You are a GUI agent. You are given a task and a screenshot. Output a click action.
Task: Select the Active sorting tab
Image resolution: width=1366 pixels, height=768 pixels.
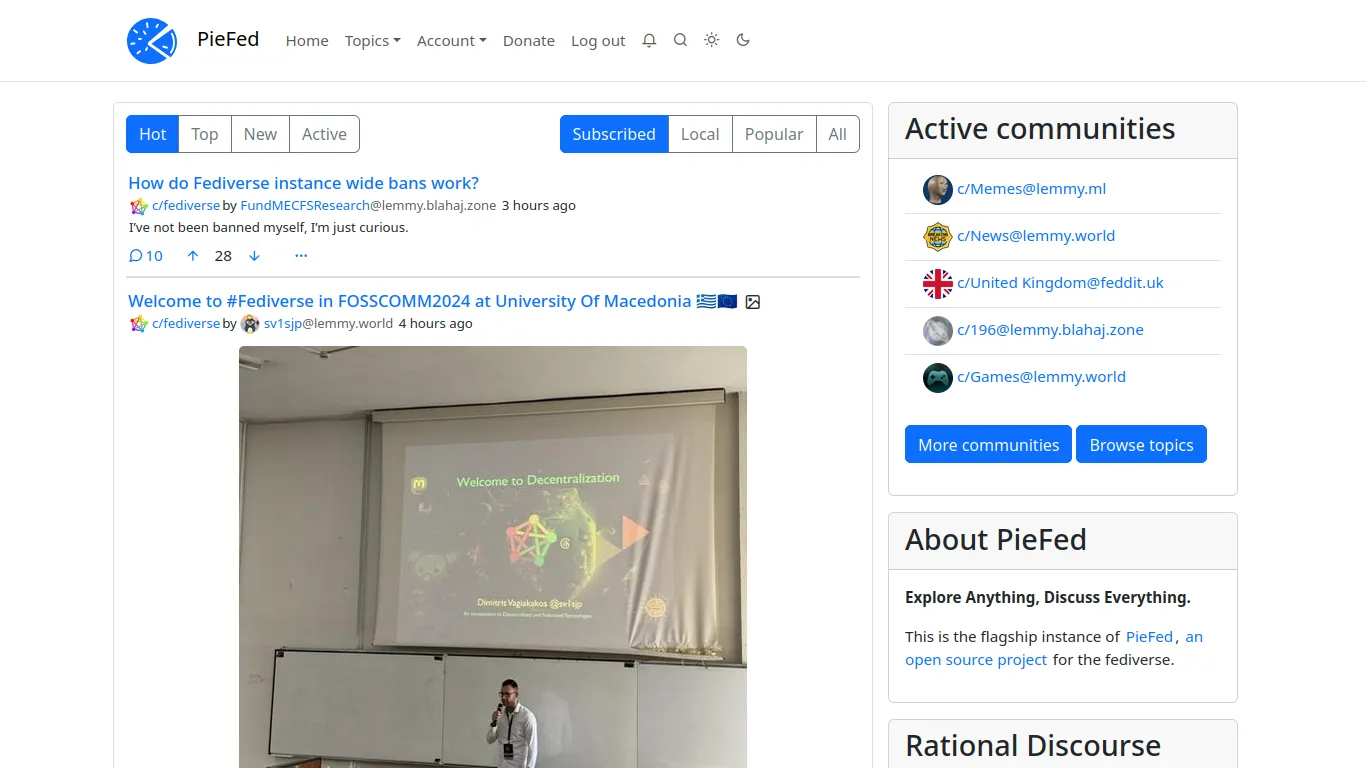tap(324, 134)
